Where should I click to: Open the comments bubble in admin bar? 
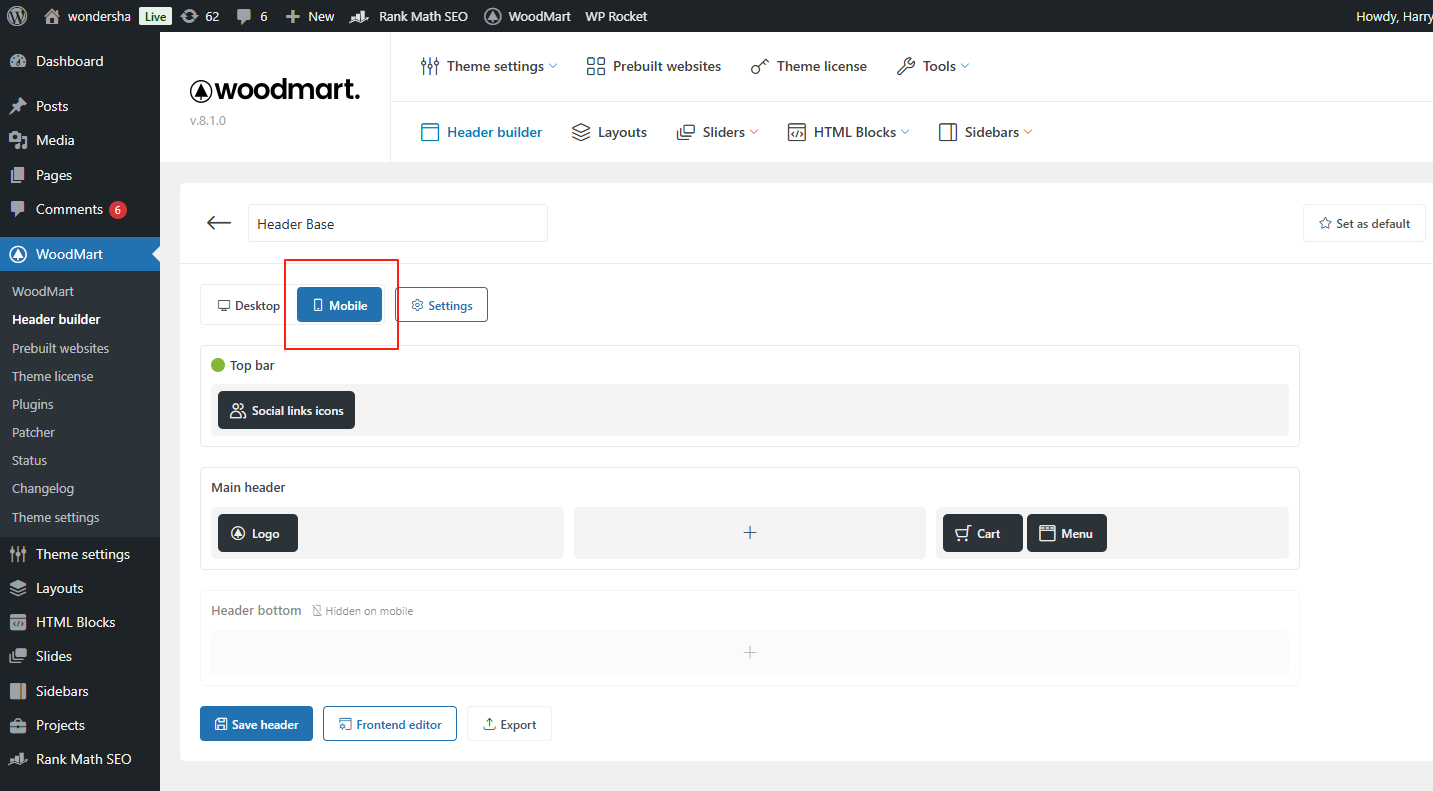[252, 16]
